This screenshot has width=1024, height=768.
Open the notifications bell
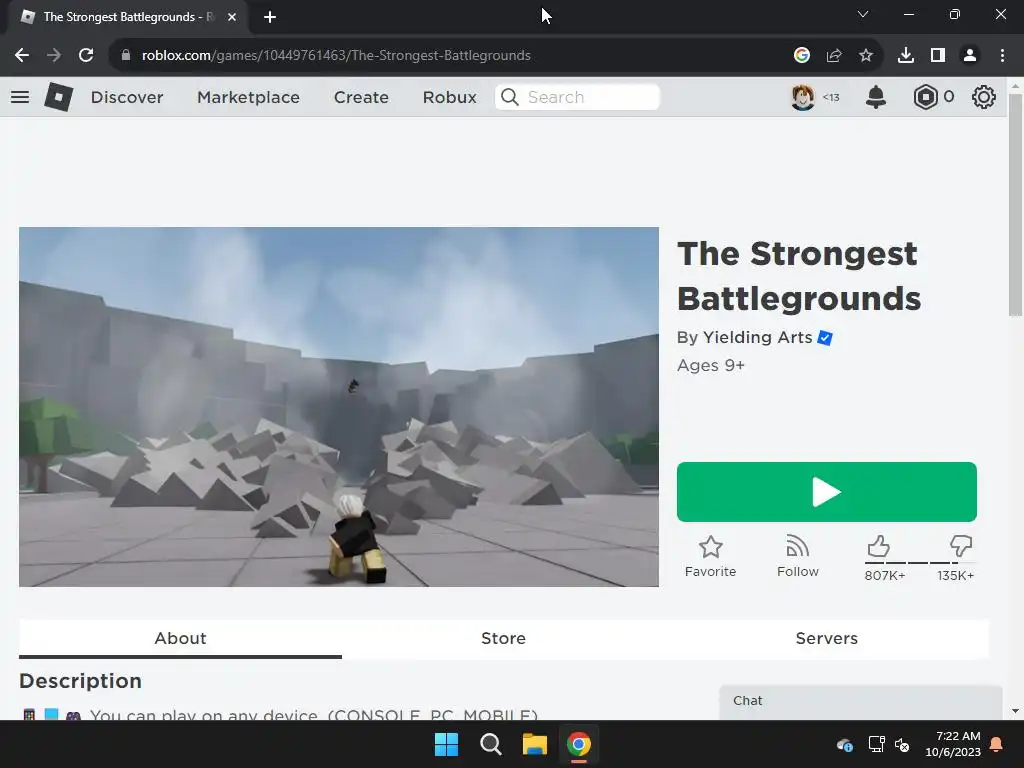[876, 97]
